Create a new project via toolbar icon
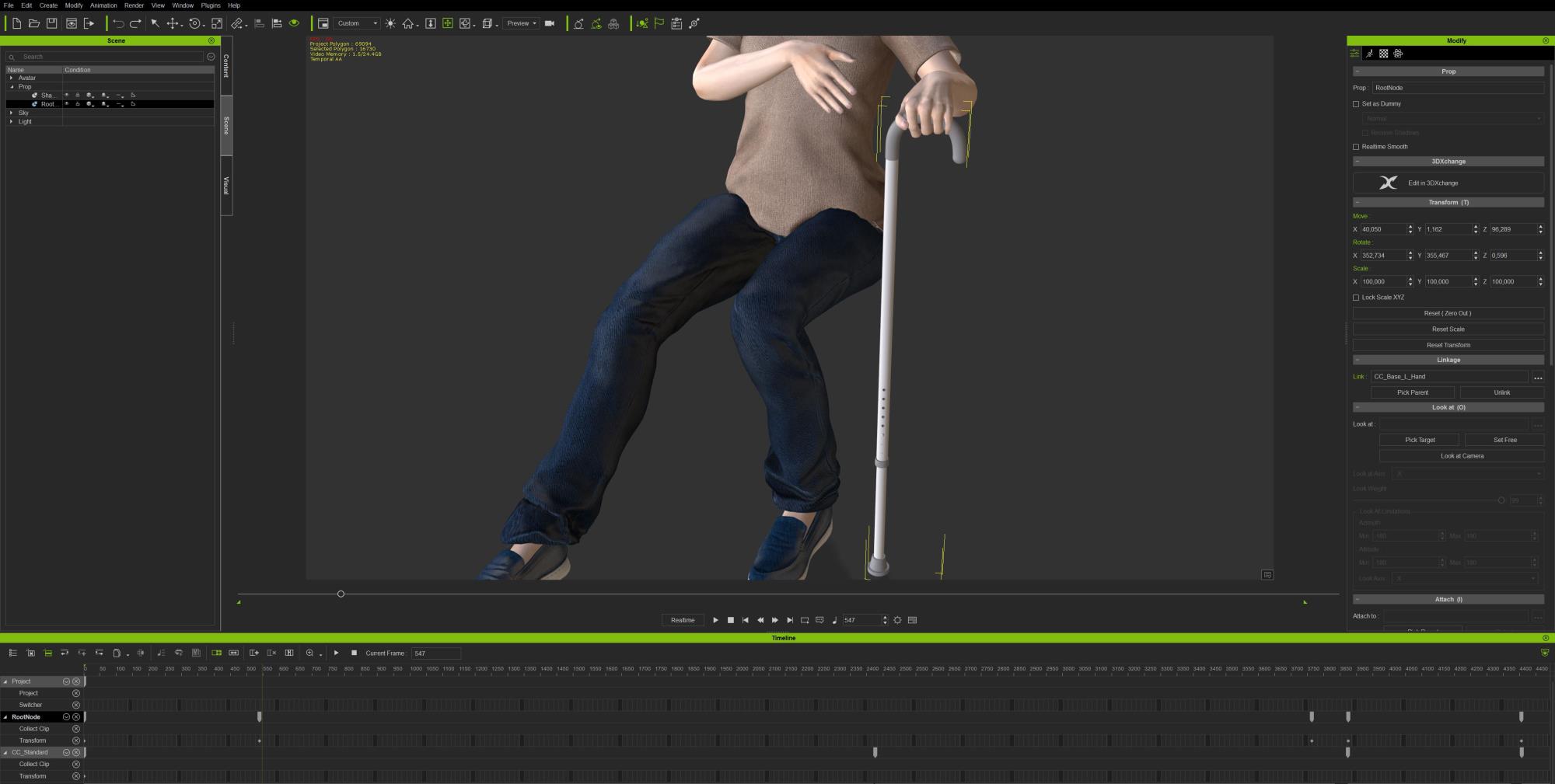The image size is (1555, 784). pyautogui.click(x=16, y=23)
